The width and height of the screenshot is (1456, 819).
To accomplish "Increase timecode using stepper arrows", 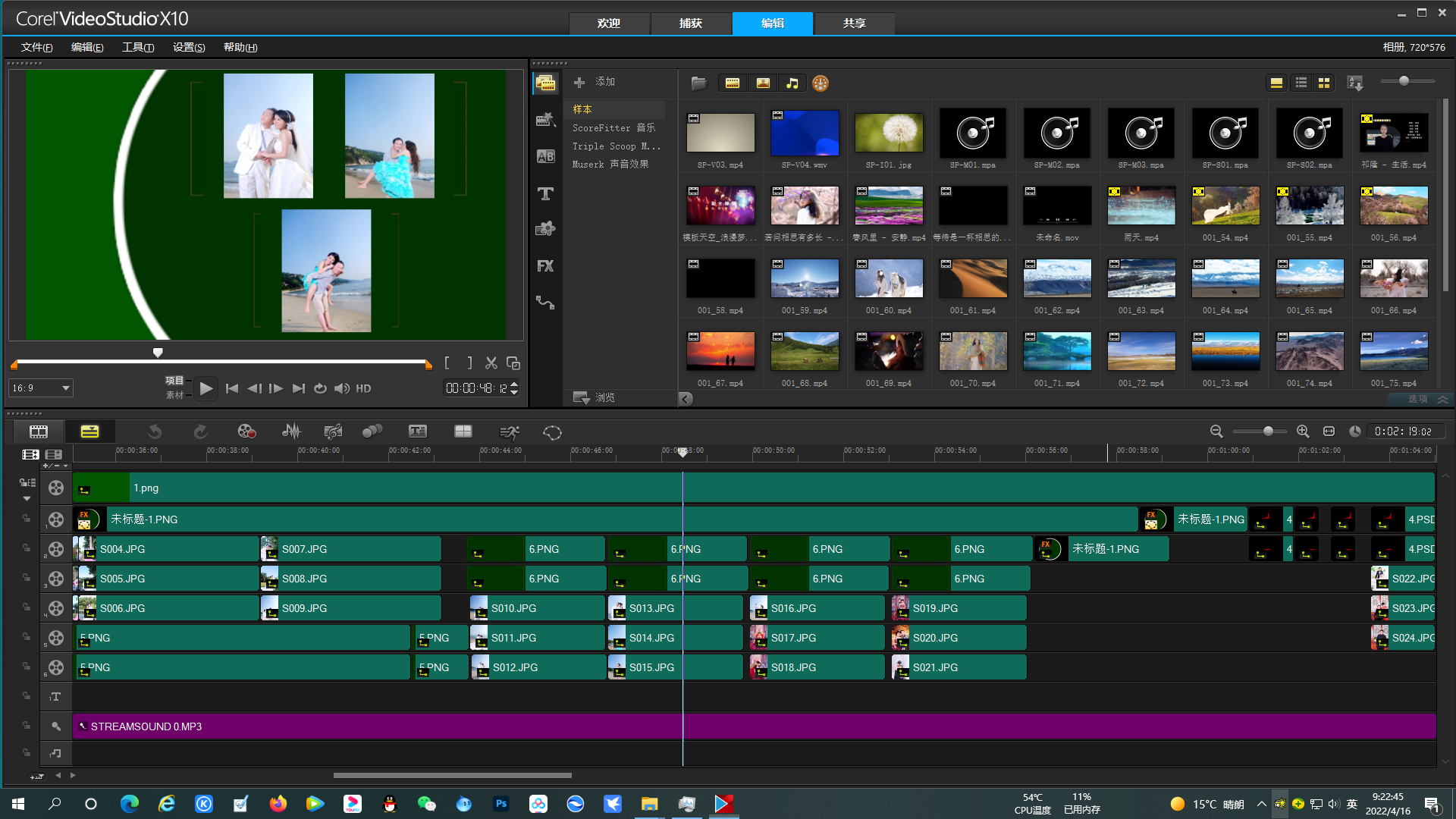I will pos(514,384).
